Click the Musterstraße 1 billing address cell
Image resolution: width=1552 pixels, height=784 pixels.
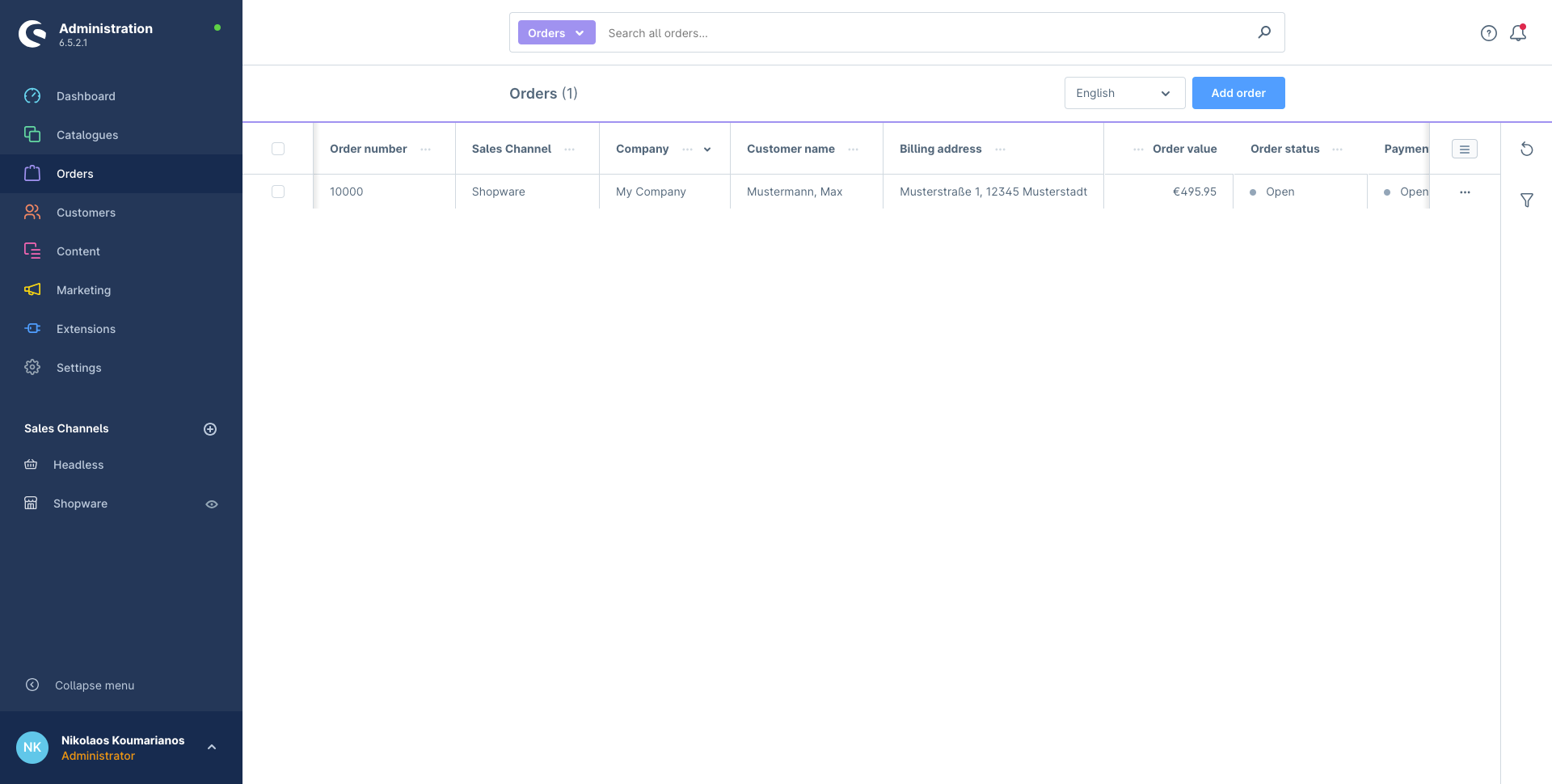coord(993,192)
